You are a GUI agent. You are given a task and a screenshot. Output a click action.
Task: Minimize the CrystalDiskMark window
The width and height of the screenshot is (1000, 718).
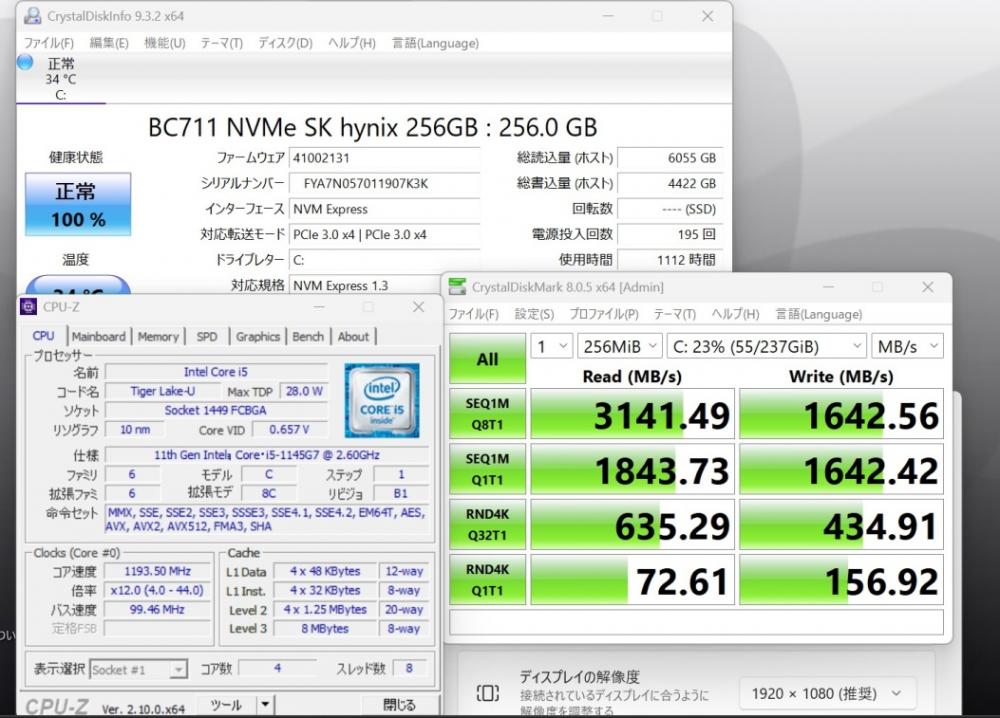pos(828,287)
